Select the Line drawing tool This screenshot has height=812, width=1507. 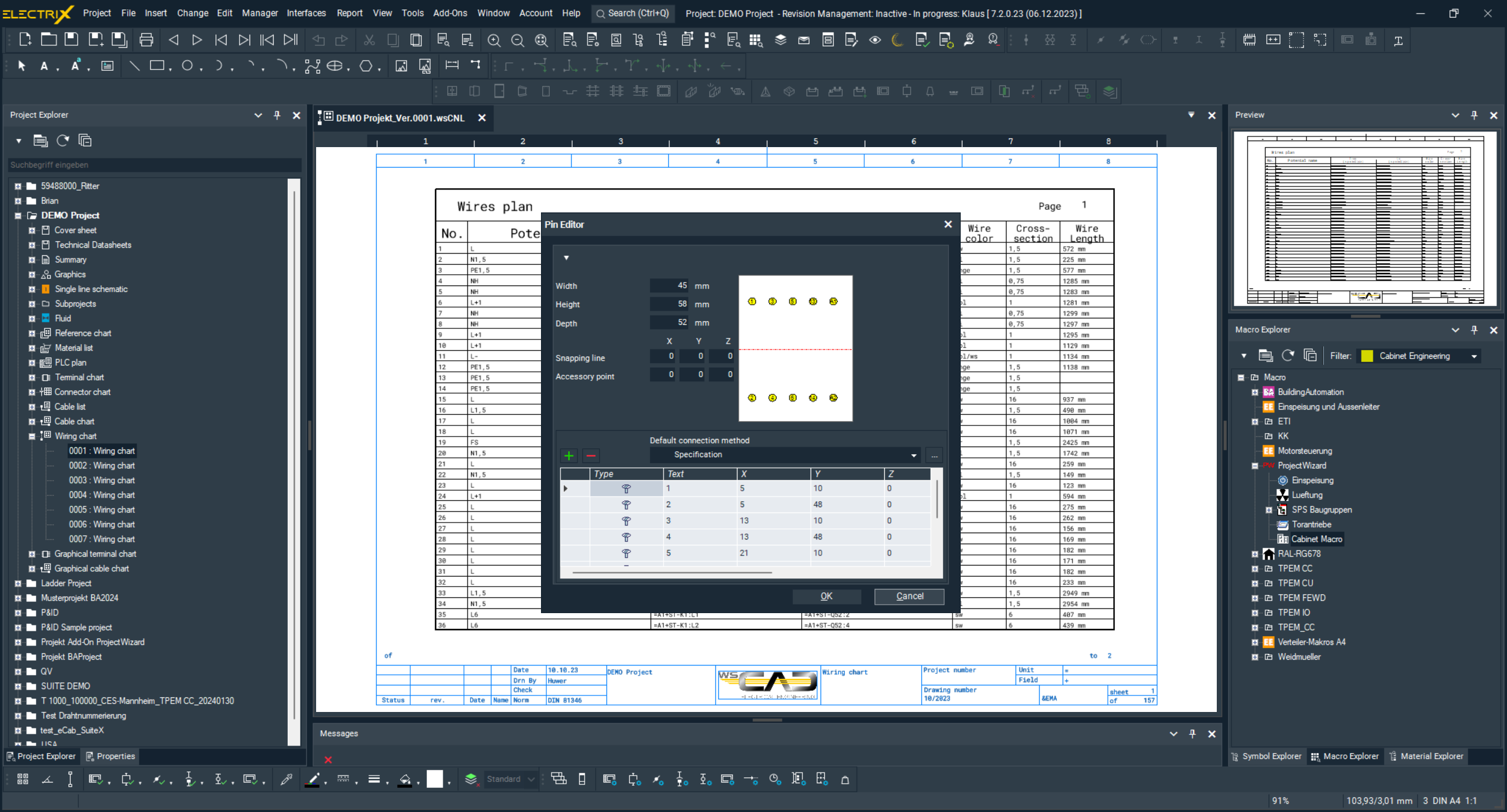134,66
